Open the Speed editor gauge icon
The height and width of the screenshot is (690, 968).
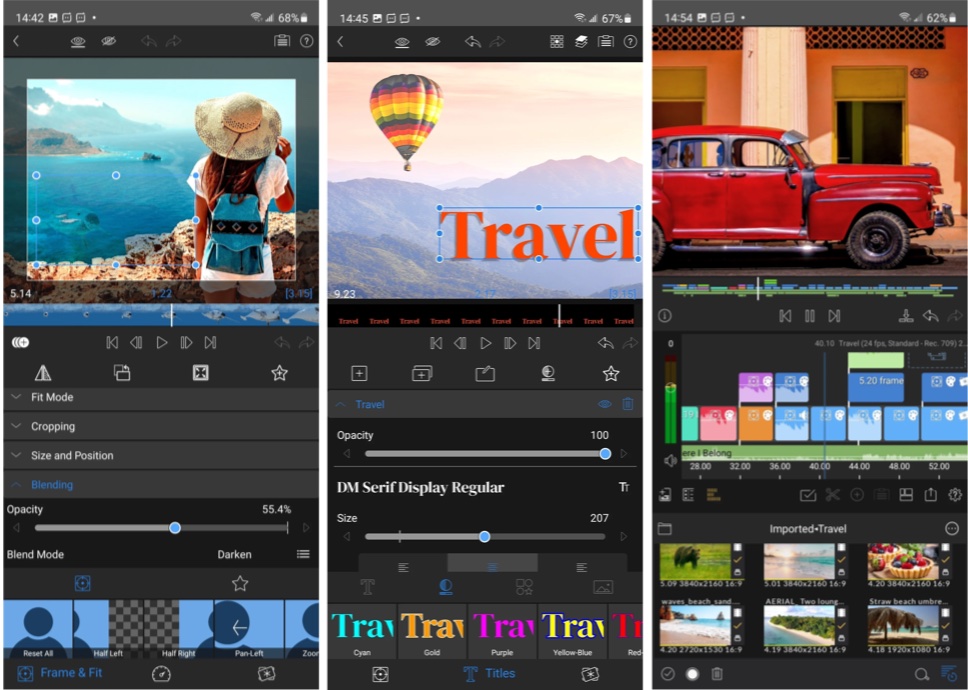161,674
